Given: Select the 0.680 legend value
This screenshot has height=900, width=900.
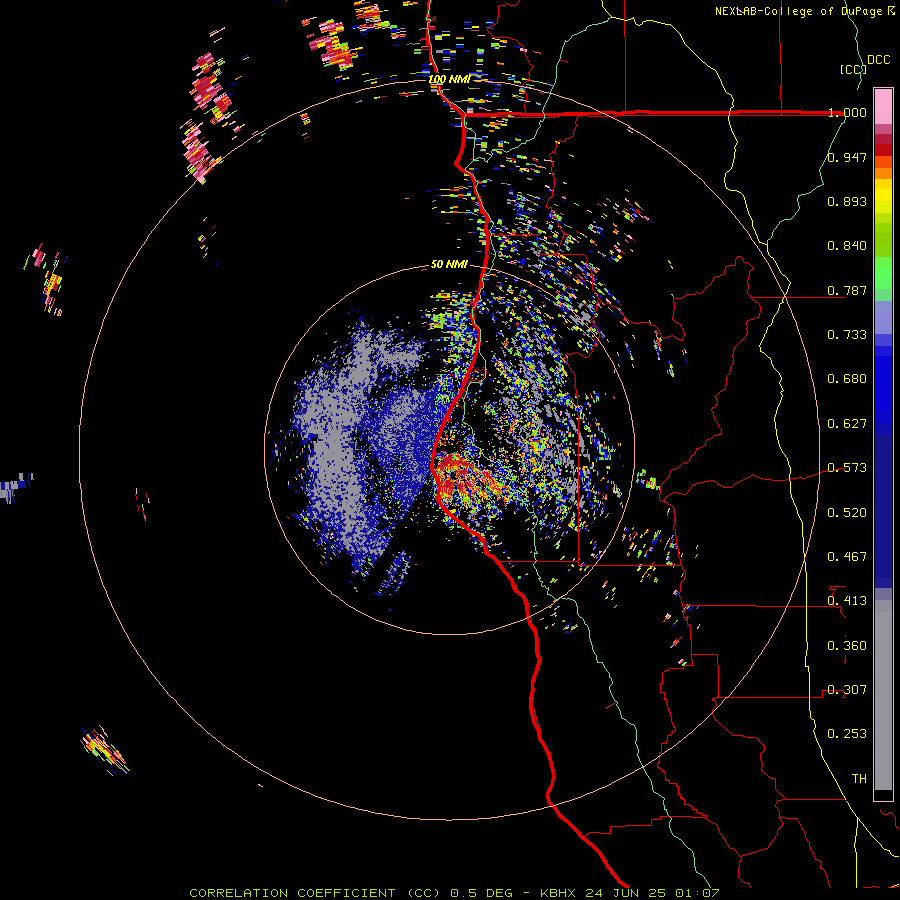Looking at the screenshot, I should [847, 379].
